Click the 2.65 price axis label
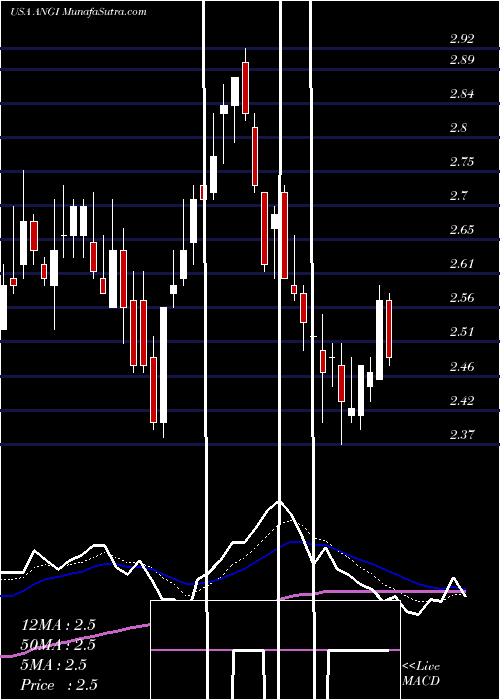This screenshot has width=500, height=700. pyautogui.click(x=462, y=230)
